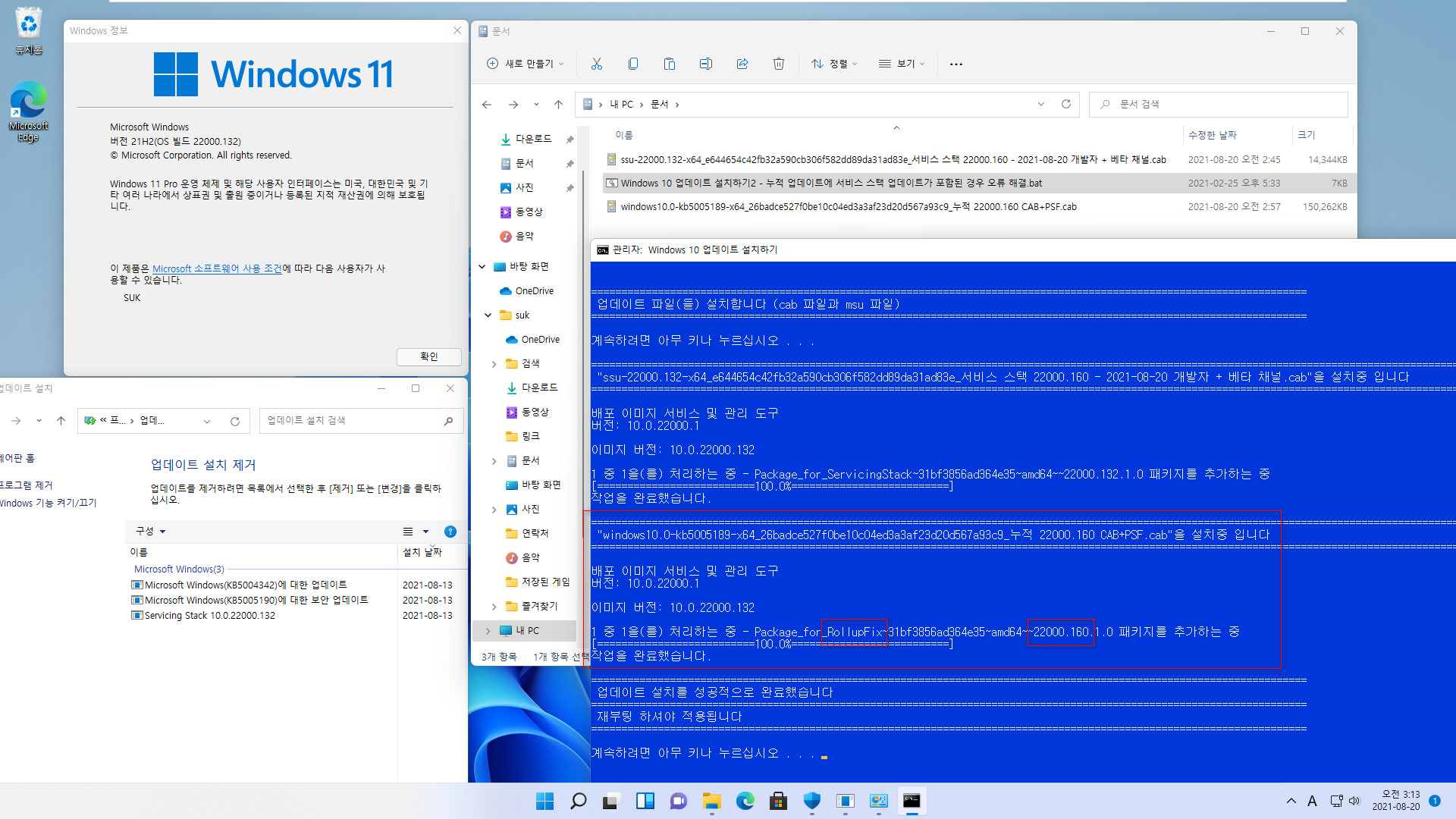This screenshot has width=1456, height=819.
Task: Open Recycle Bin on desktop
Action: [x=28, y=30]
